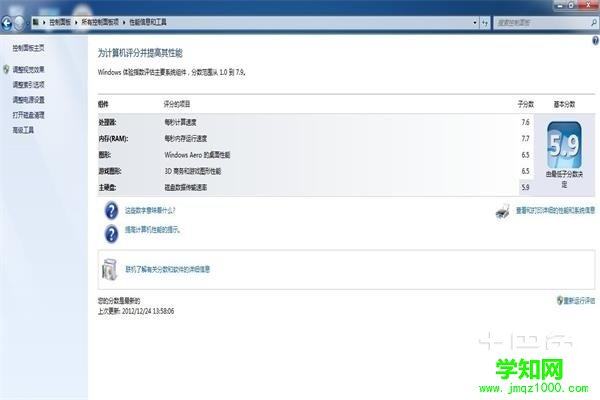This screenshot has width=600, height=400.
Task: Click the refresh button beside address bar
Action: (485, 23)
